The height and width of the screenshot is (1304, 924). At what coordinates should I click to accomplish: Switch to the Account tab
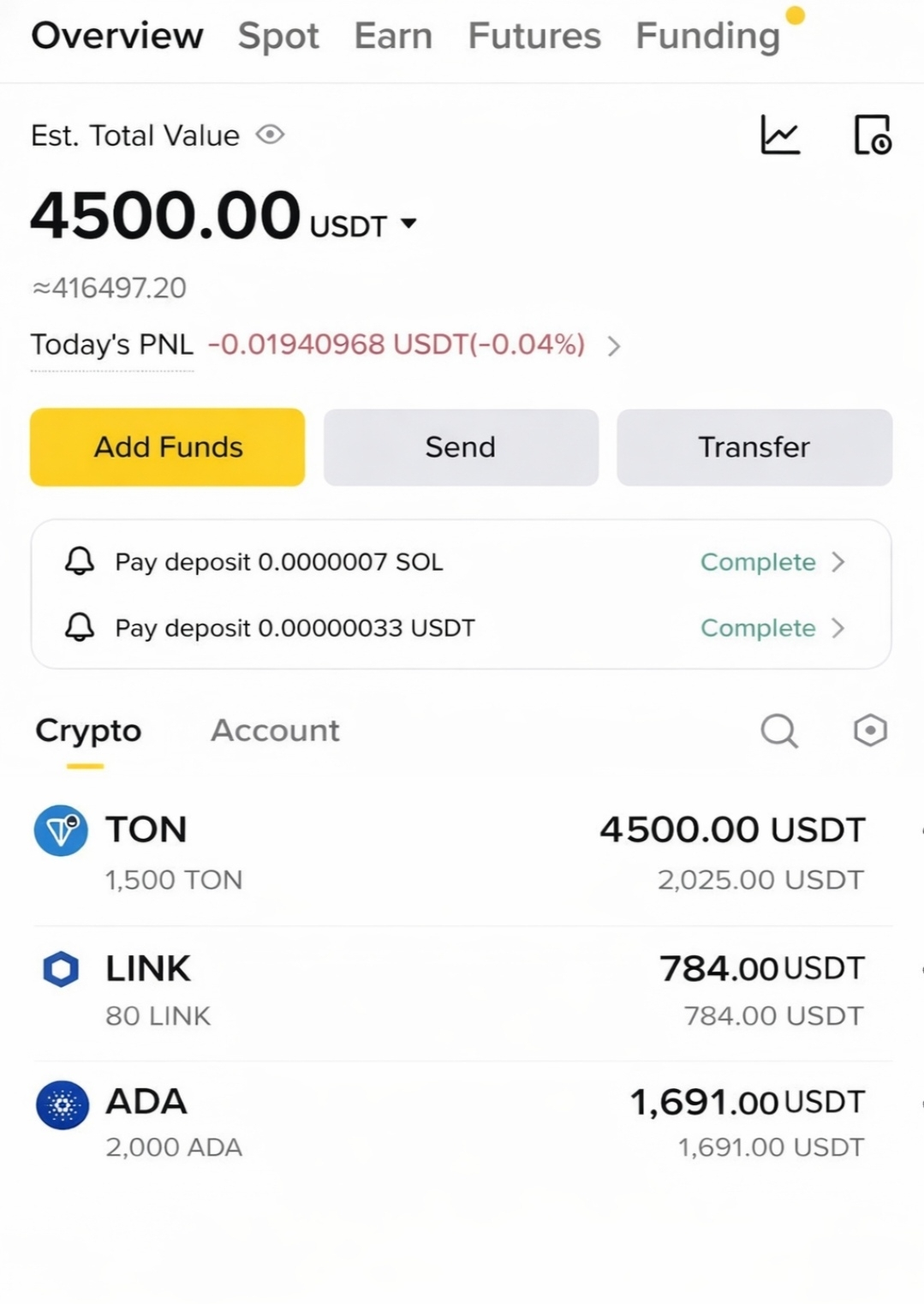point(275,731)
